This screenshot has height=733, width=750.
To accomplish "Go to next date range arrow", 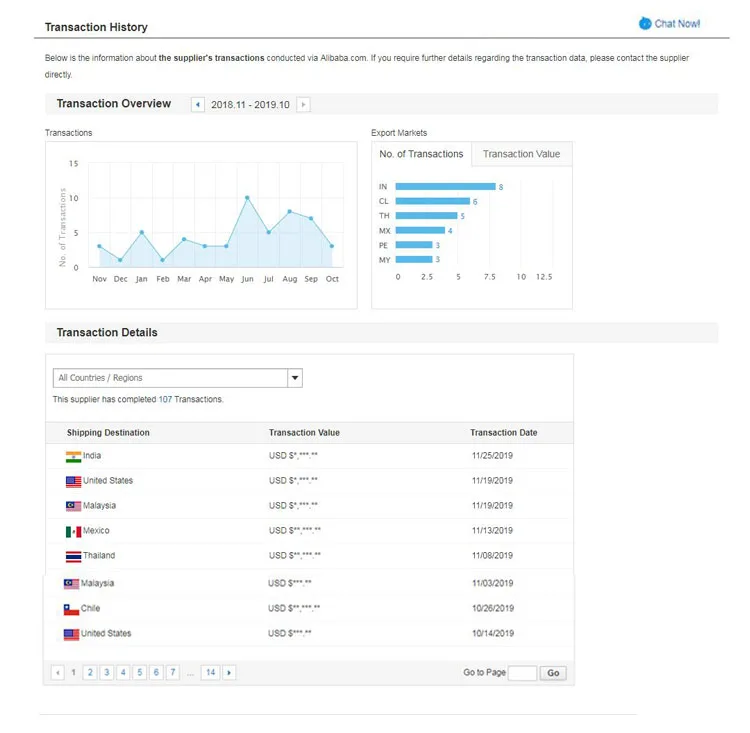I will tap(303, 105).
